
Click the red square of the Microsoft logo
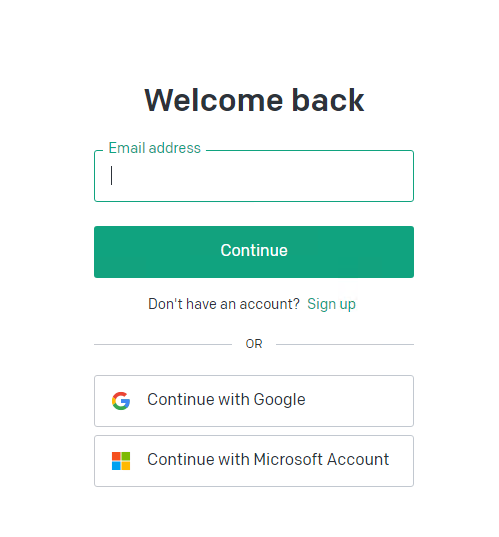[x=116, y=456]
